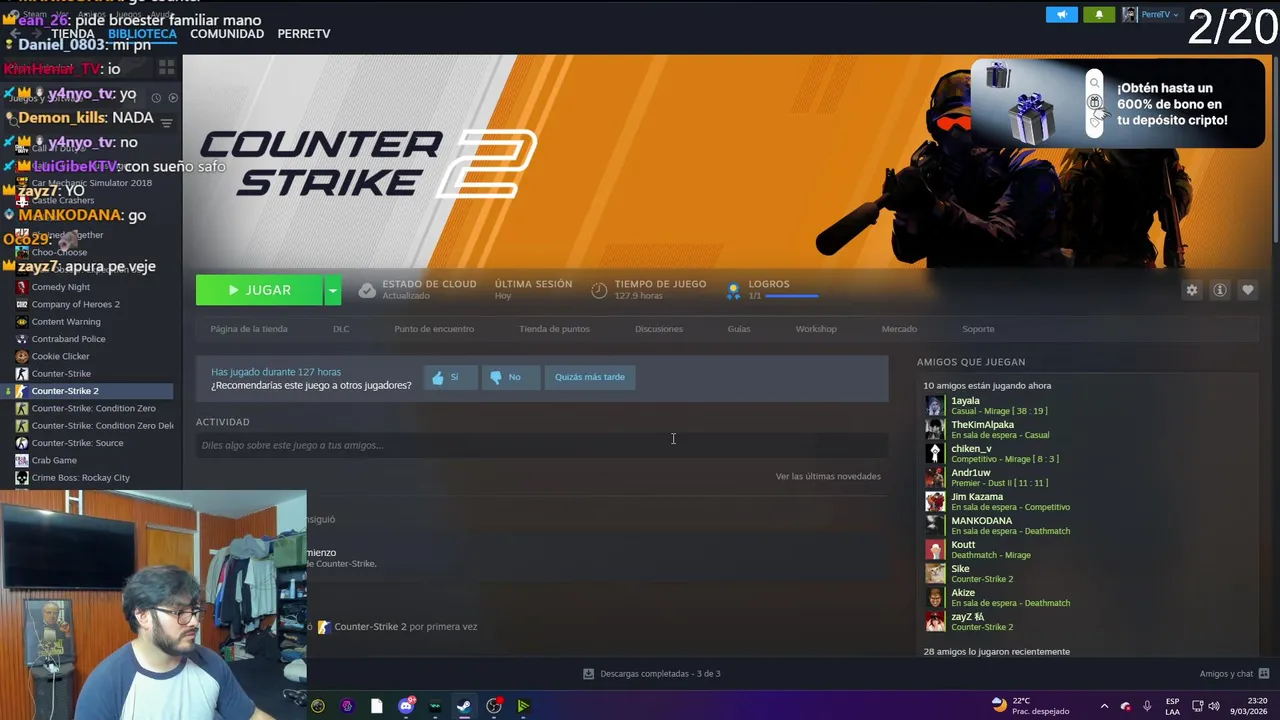The image size is (1280, 720).
Task: Select Cookie Clicker in library list
Action: point(60,356)
